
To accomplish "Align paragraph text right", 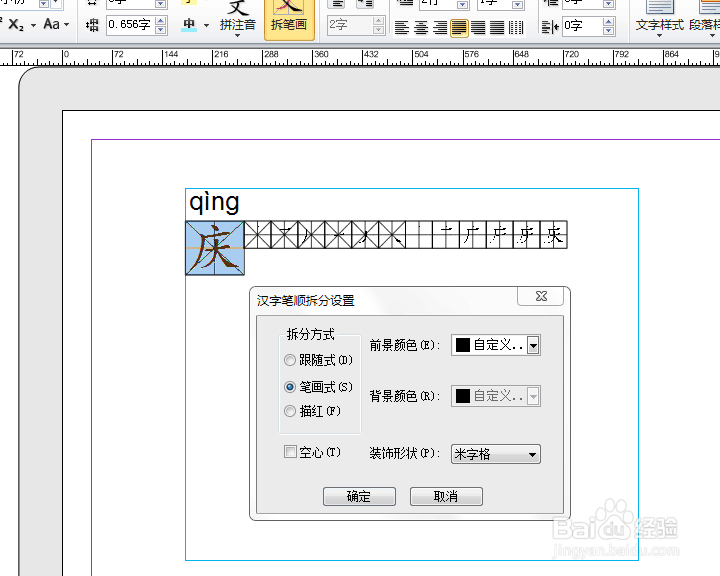I will [440, 28].
